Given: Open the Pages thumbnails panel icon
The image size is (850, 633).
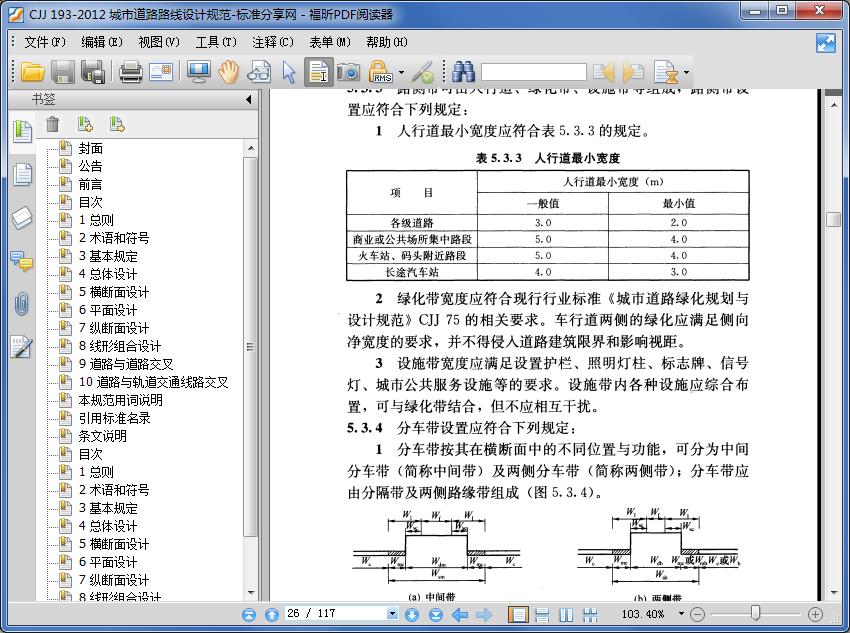Looking at the screenshot, I should [x=22, y=175].
